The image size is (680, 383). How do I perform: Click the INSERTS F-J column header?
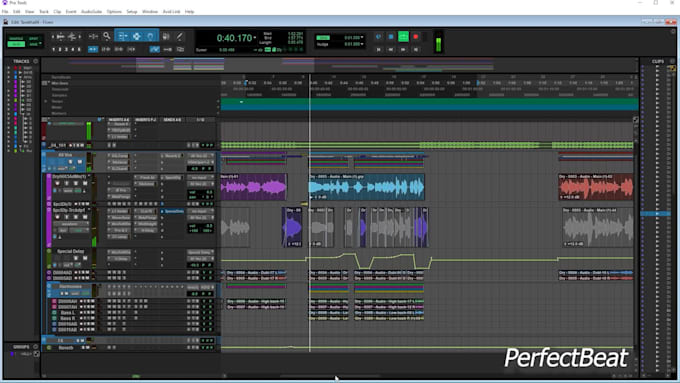(x=146, y=120)
